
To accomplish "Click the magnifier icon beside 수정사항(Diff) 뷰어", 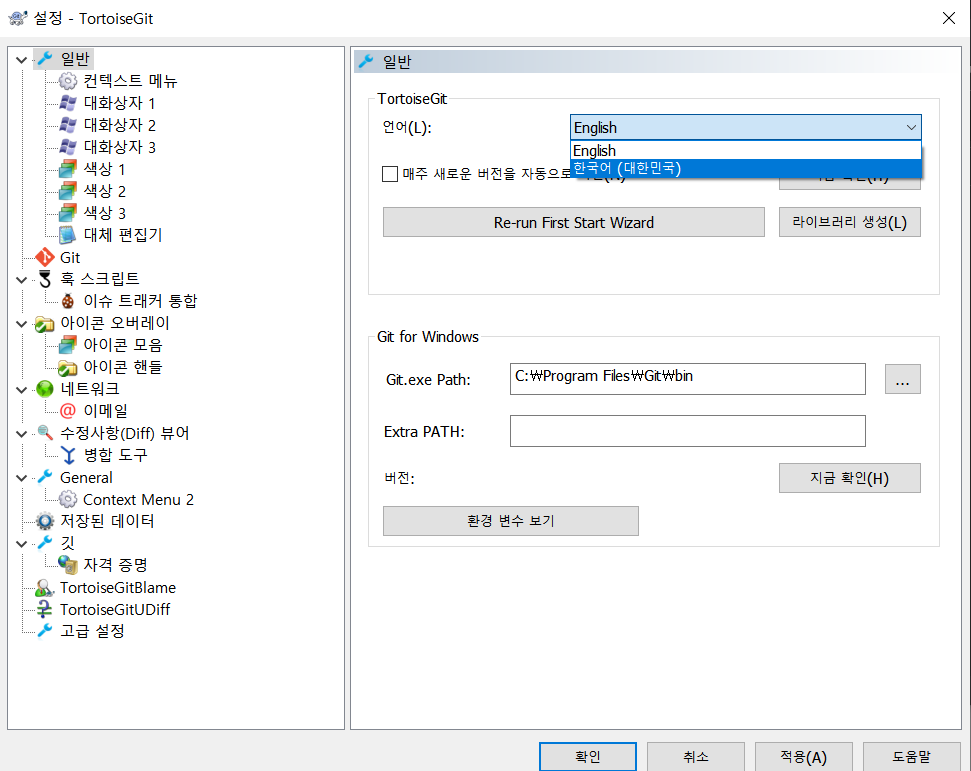I will 45,432.
